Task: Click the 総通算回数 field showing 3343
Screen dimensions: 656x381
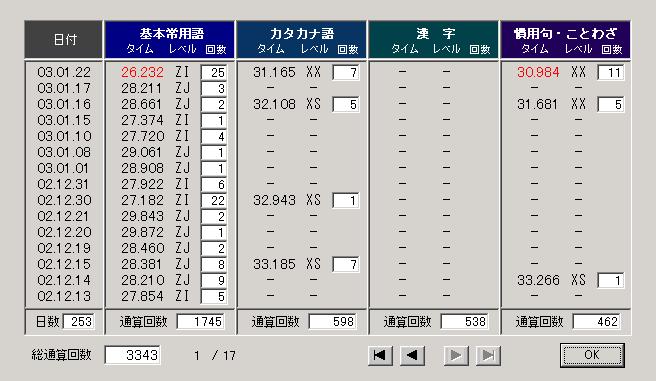Action: click(132, 355)
